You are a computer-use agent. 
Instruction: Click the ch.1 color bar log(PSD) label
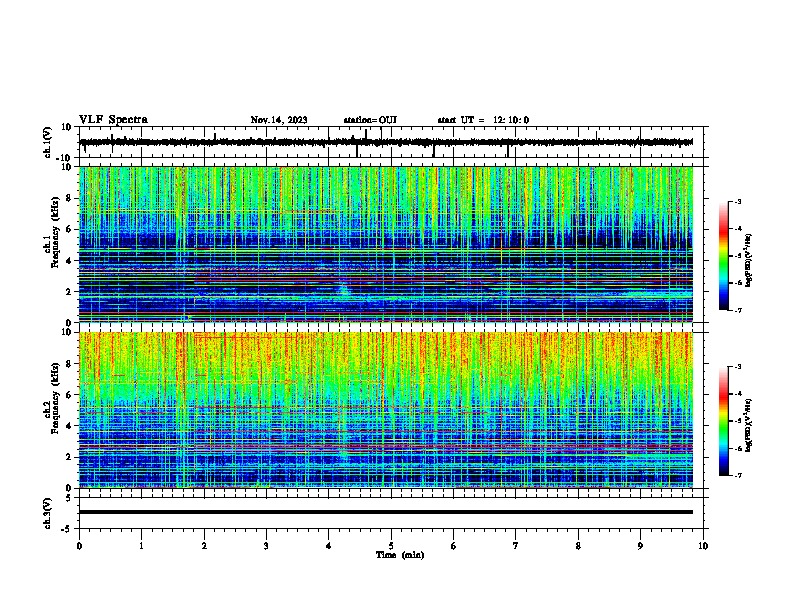pyautogui.click(x=749, y=261)
